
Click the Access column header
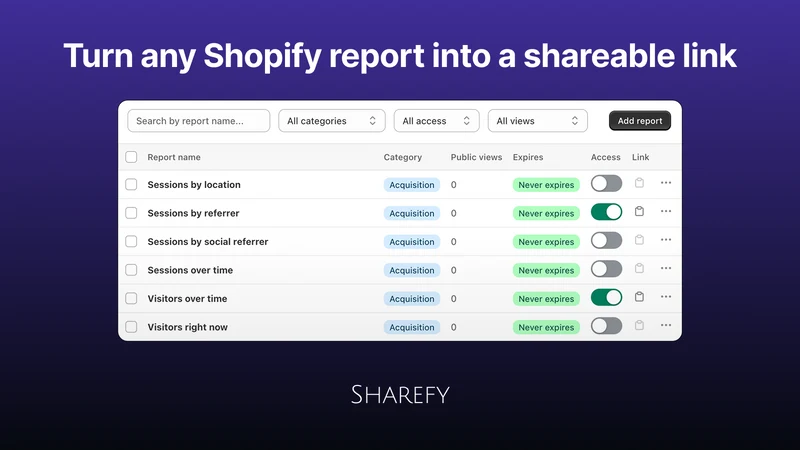pos(606,157)
